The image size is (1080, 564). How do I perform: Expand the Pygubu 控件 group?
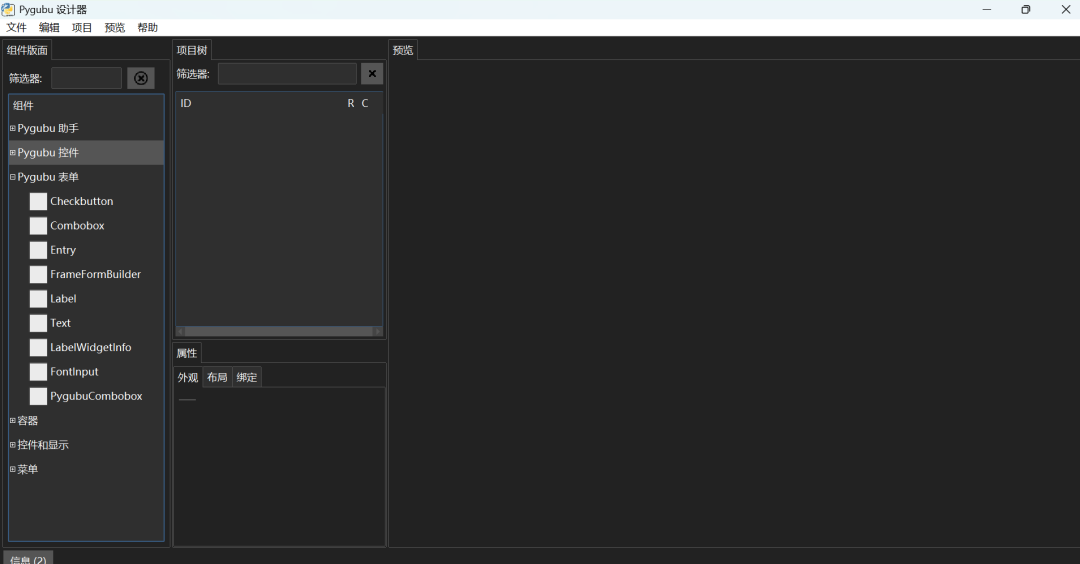coord(12,152)
